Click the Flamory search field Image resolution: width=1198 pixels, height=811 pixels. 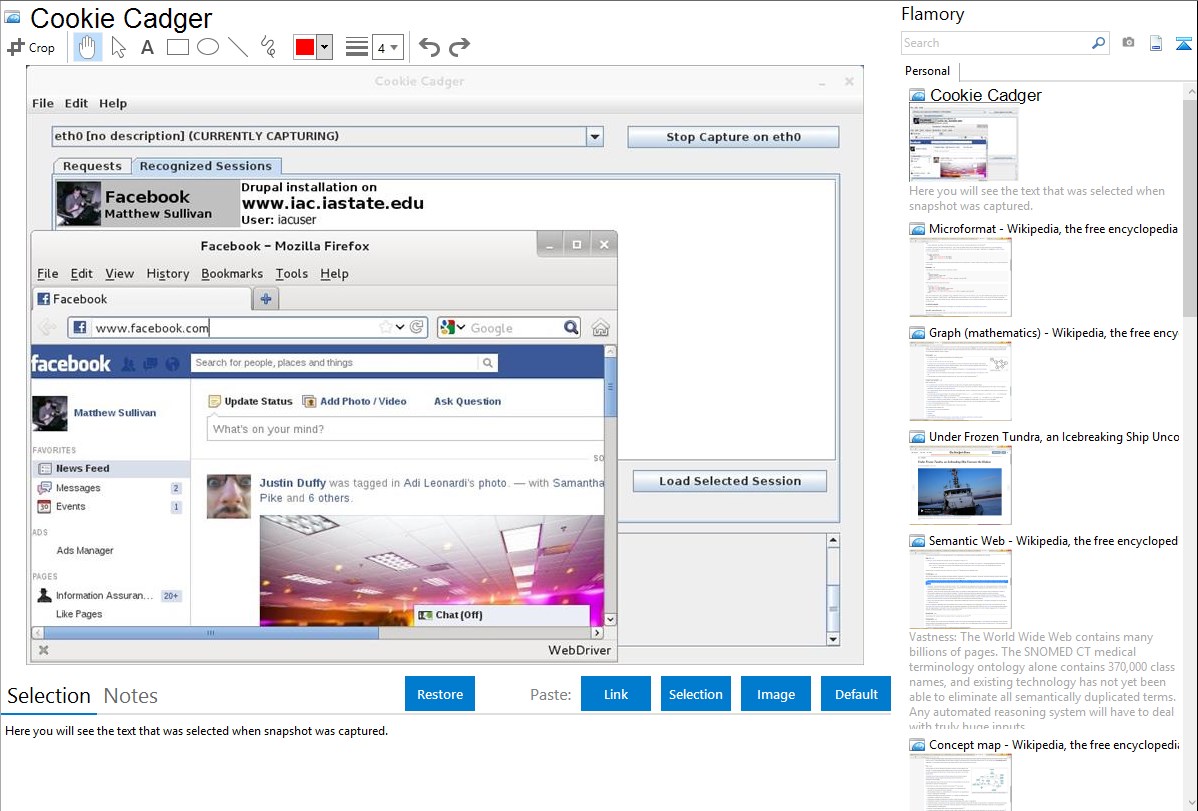[995, 43]
